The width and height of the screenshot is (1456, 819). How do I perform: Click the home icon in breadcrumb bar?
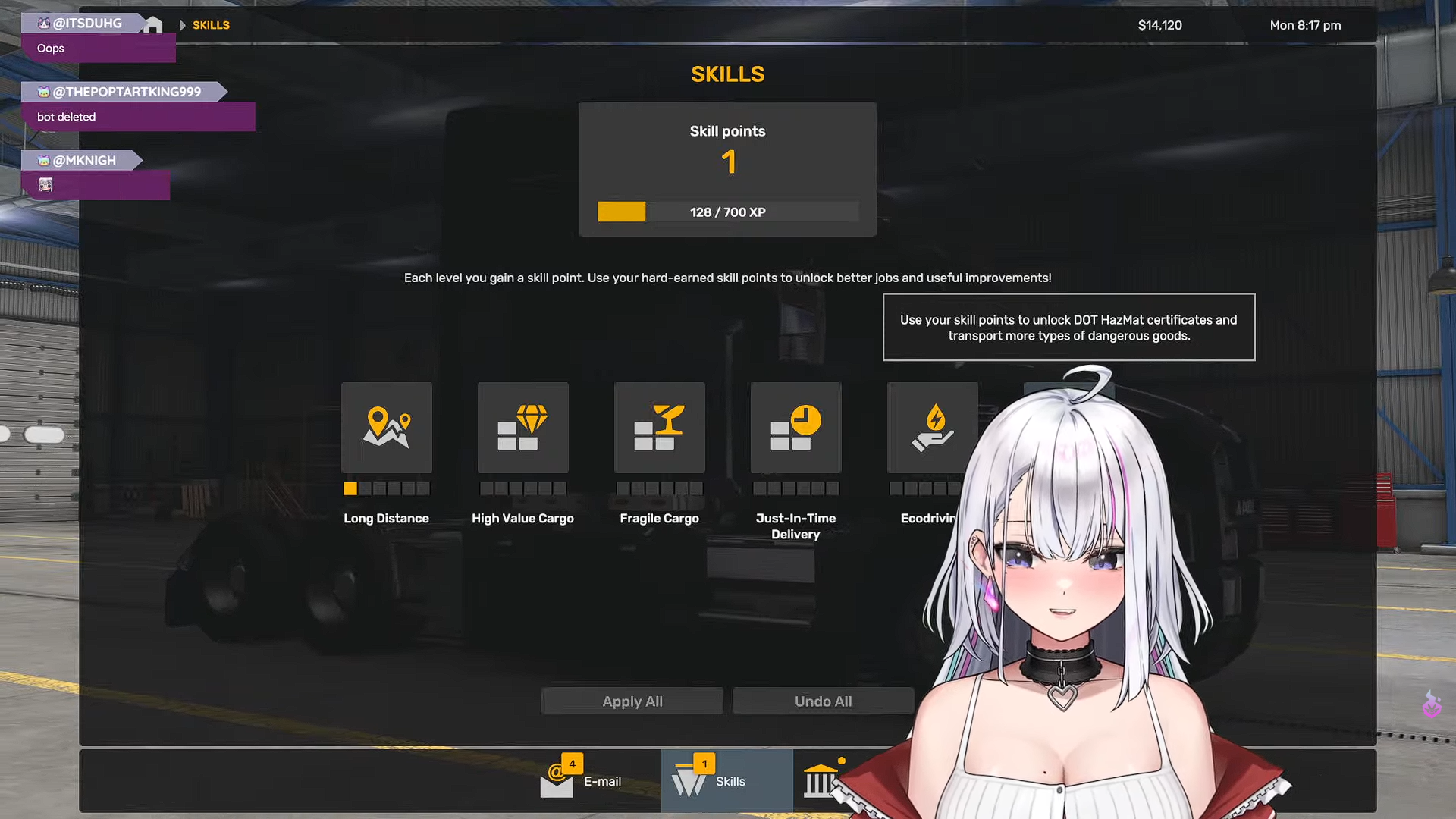click(153, 25)
